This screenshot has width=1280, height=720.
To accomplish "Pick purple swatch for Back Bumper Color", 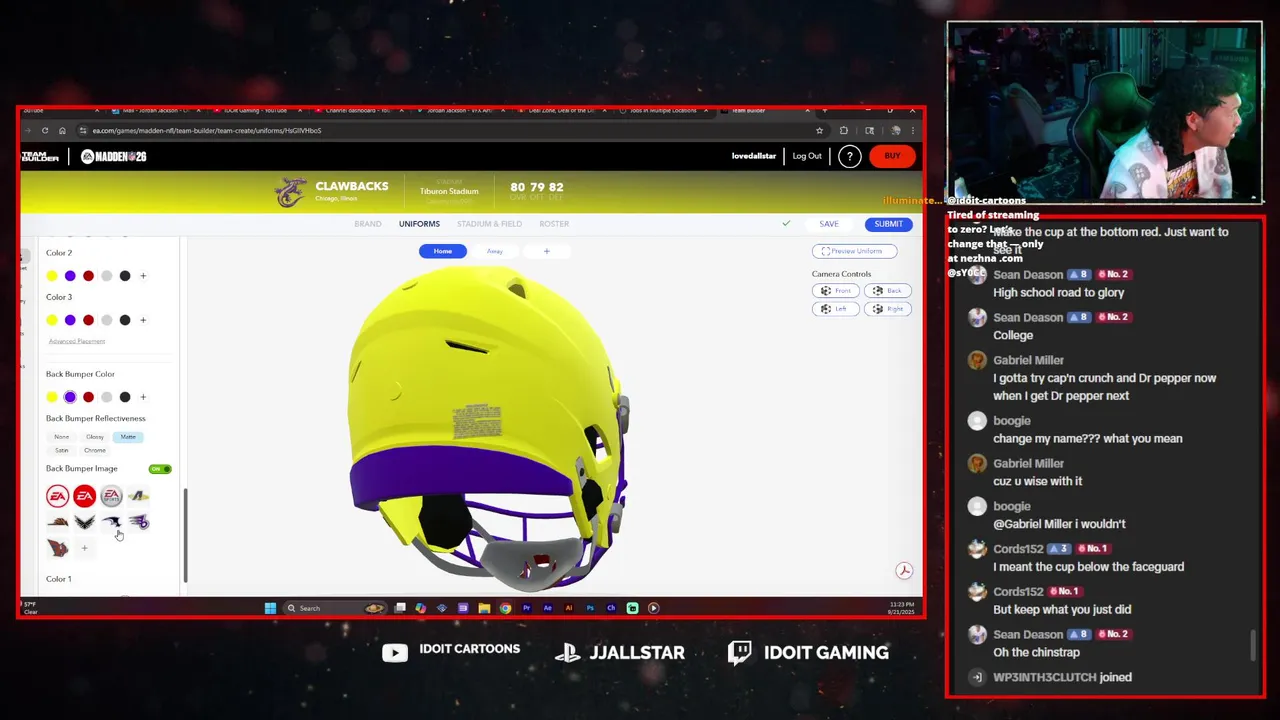I will click(x=70, y=397).
